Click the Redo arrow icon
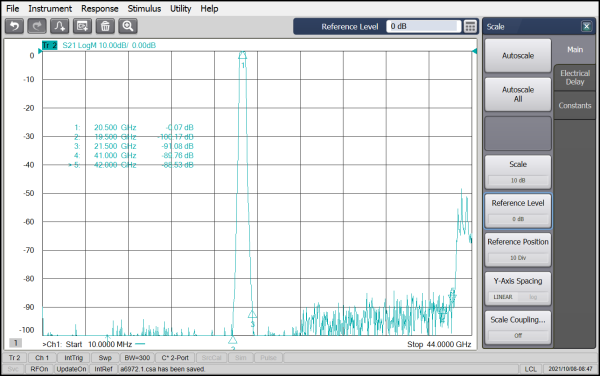This screenshot has height=376, width=600. click(x=37, y=26)
